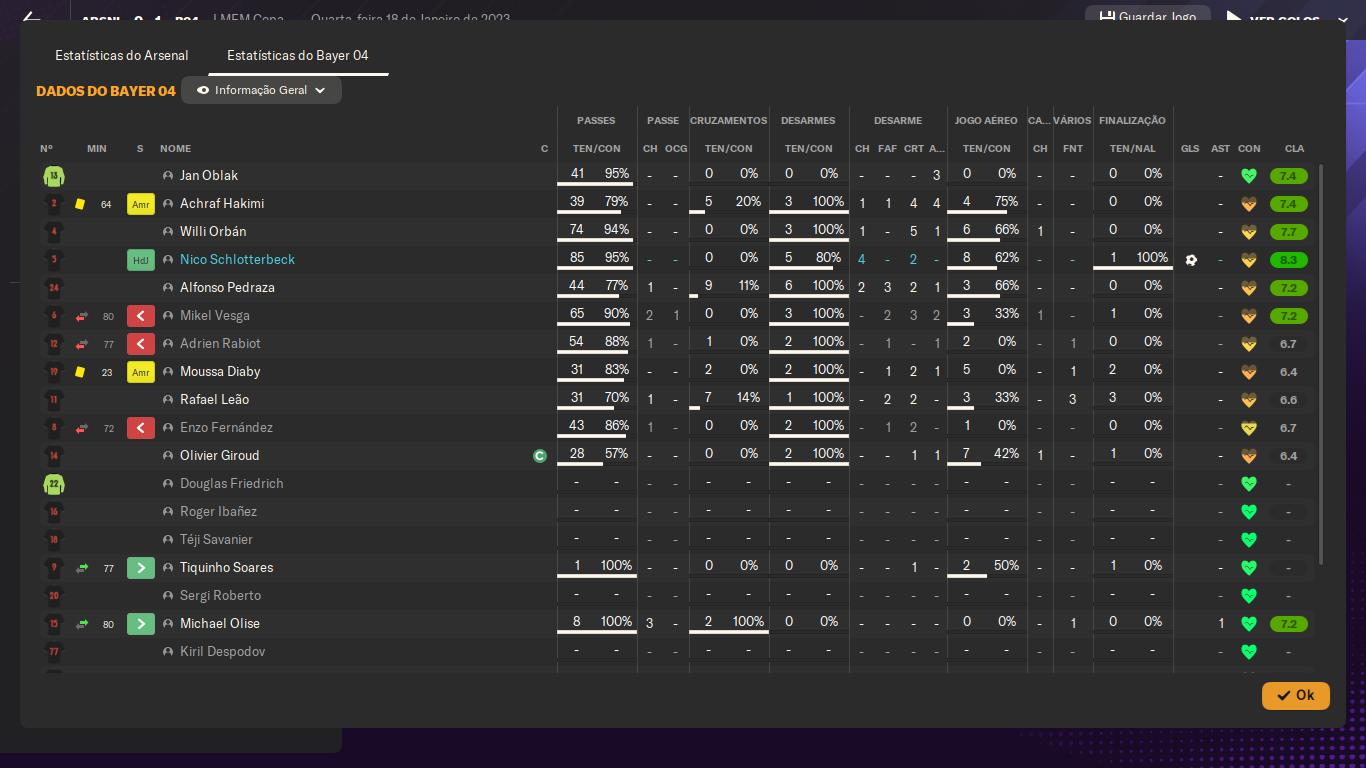Click Enzo Fernández's red substituted-off badge
The image size is (1366, 768).
pyautogui.click(x=141, y=428)
